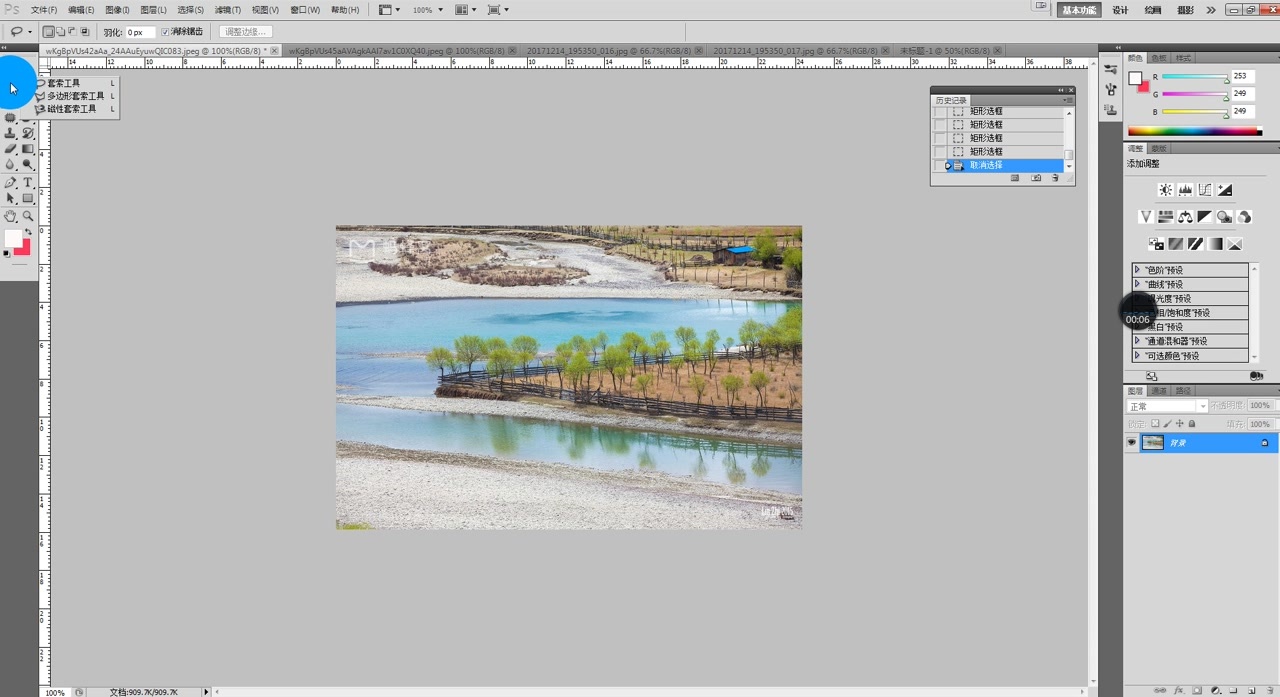Image resolution: width=1280 pixels, height=697 pixels.
Task: Expand the "曲线"预设 presets
Action: [x=1137, y=284]
